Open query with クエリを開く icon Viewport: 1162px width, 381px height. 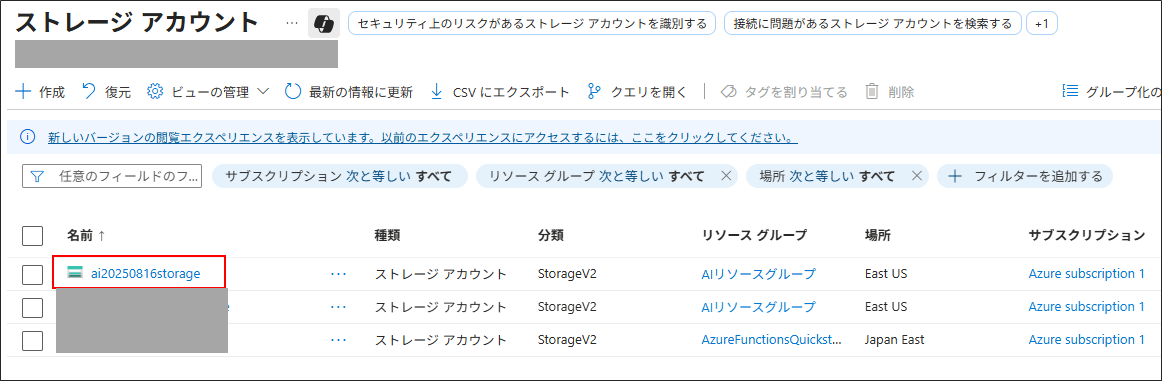tap(594, 92)
